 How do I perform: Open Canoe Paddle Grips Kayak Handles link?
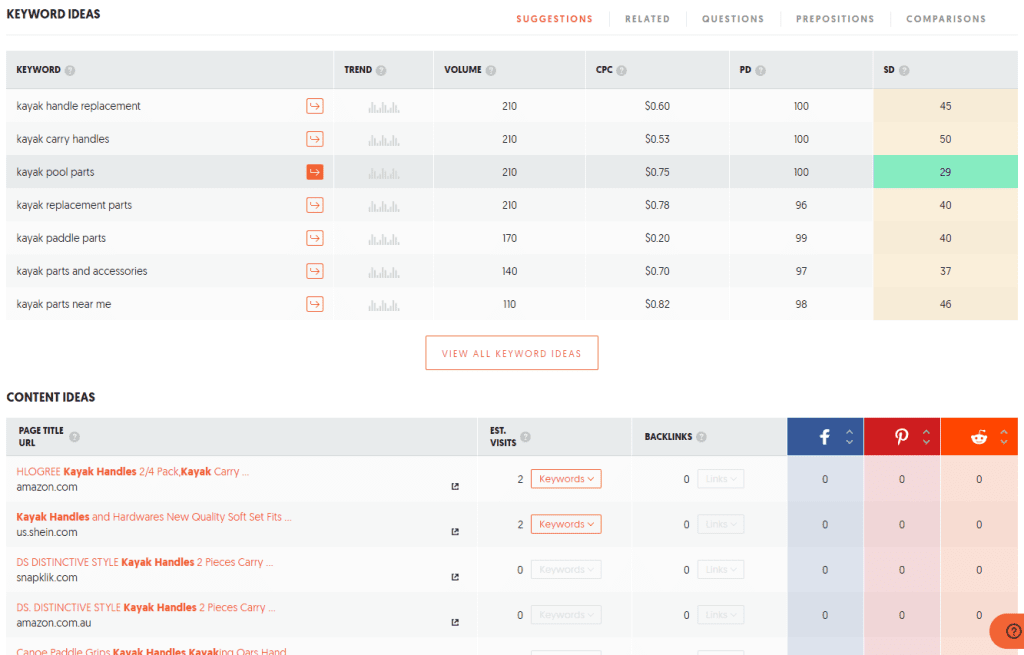click(152, 651)
